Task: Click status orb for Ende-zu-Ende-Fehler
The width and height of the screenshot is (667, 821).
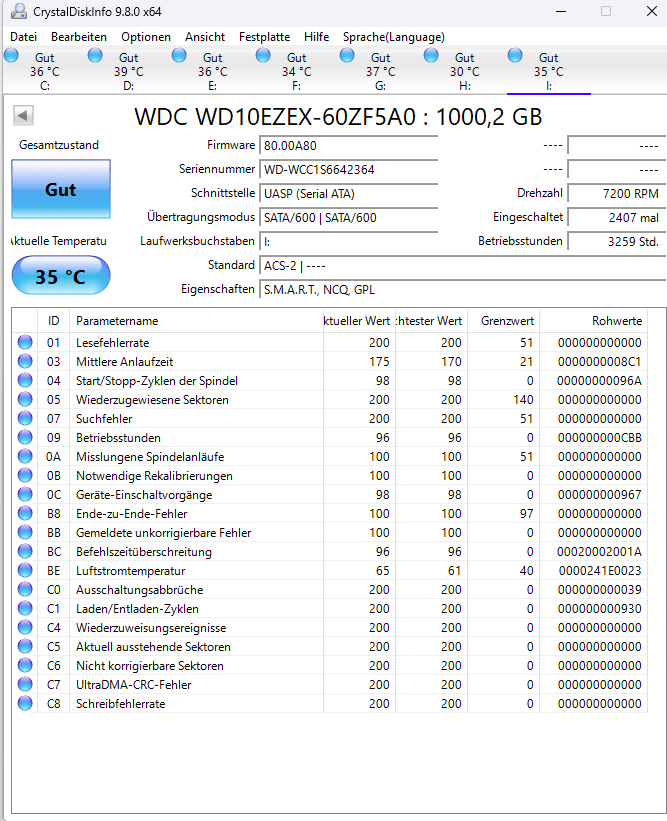Action: tap(25, 513)
